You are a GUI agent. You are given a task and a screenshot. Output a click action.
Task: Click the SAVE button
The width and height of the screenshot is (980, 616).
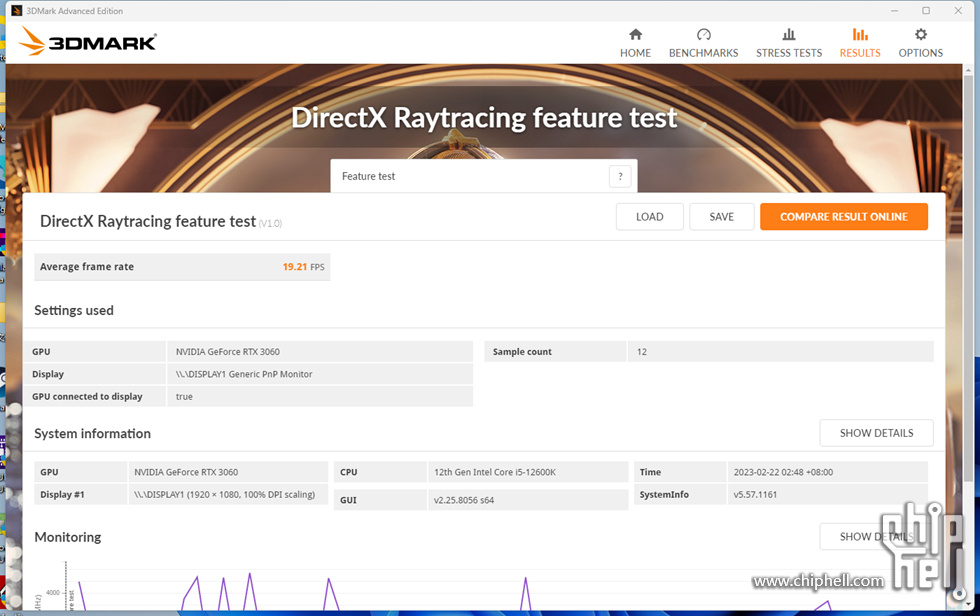pyautogui.click(x=721, y=217)
